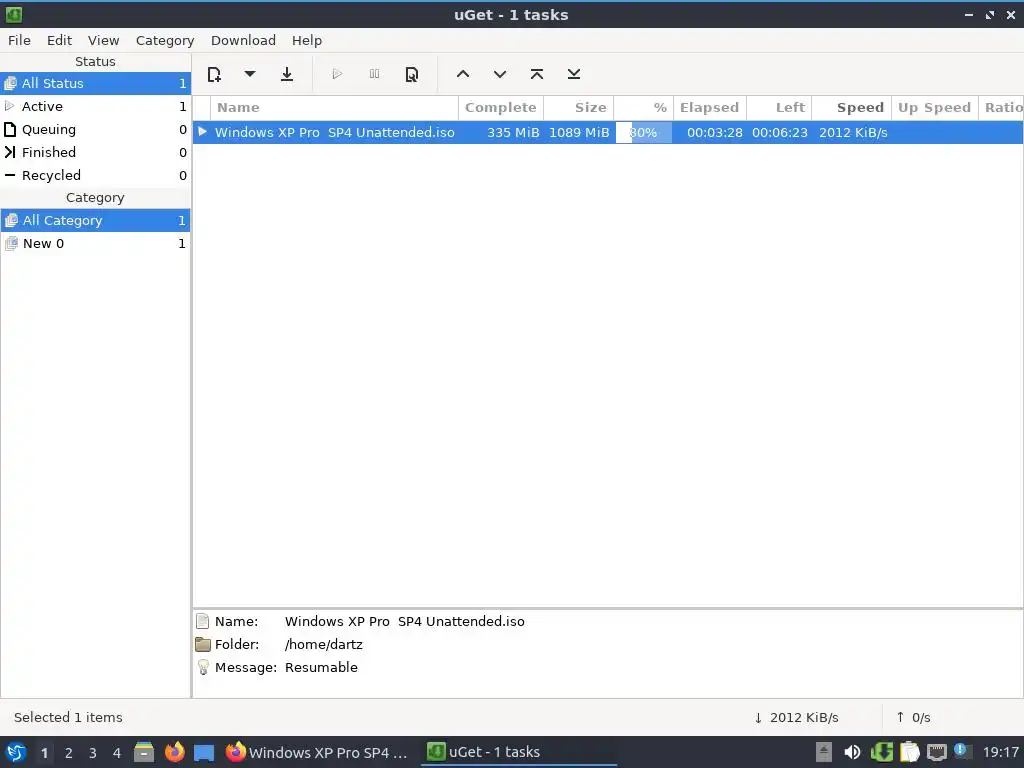This screenshot has height=768, width=1024.
Task: Sort by Speed column header
Action: point(852,108)
